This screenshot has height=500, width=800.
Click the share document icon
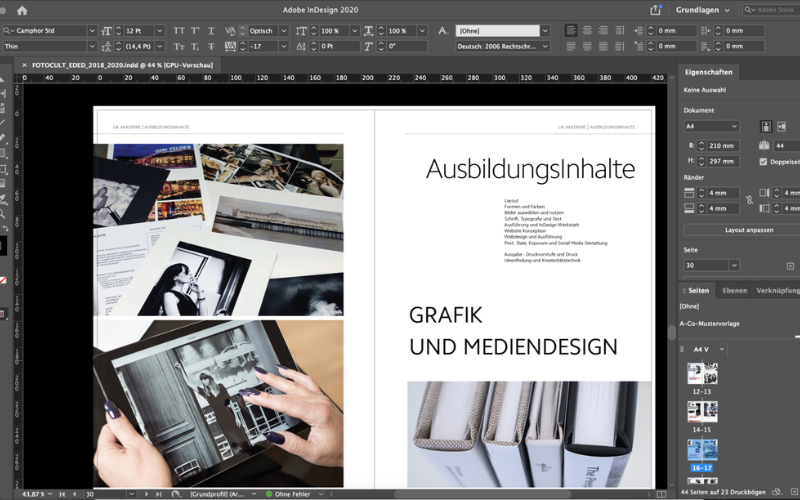[x=656, y=10]
